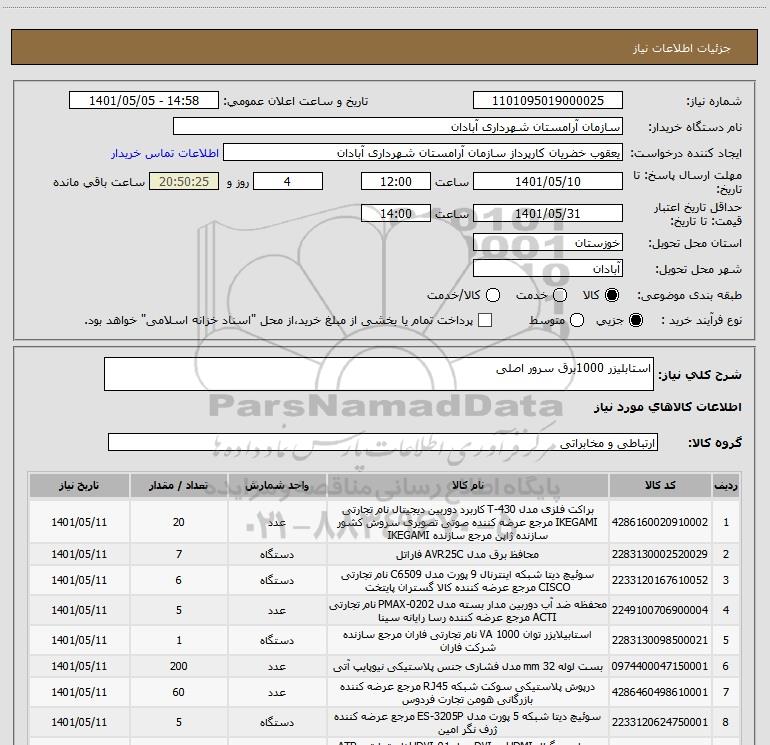Click the AVR25C فاراتل item name

(468, 554)
